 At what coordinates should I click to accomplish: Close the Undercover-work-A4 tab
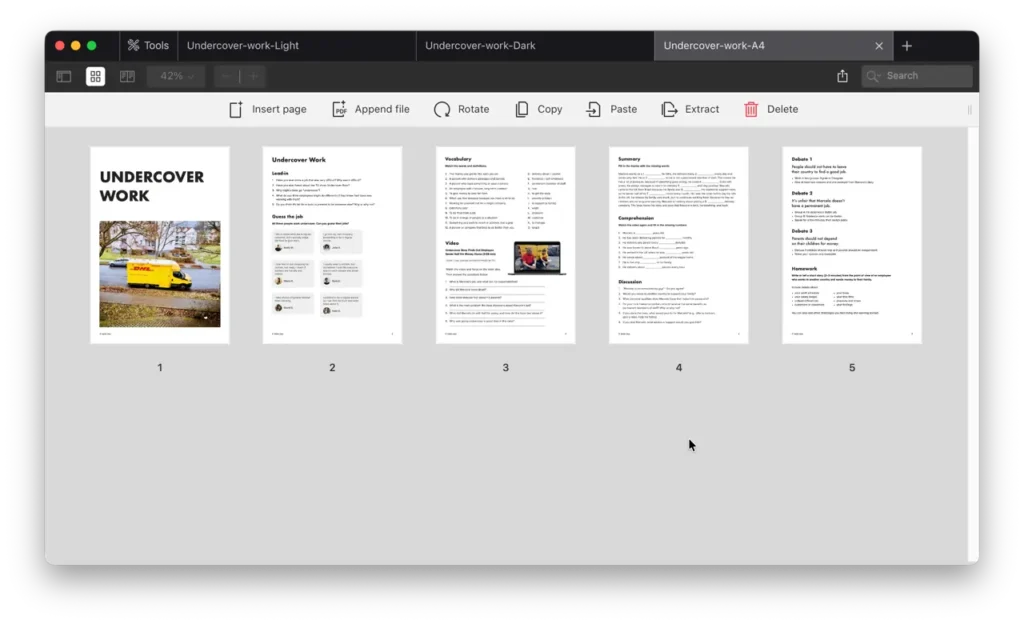tap(879, 46)
